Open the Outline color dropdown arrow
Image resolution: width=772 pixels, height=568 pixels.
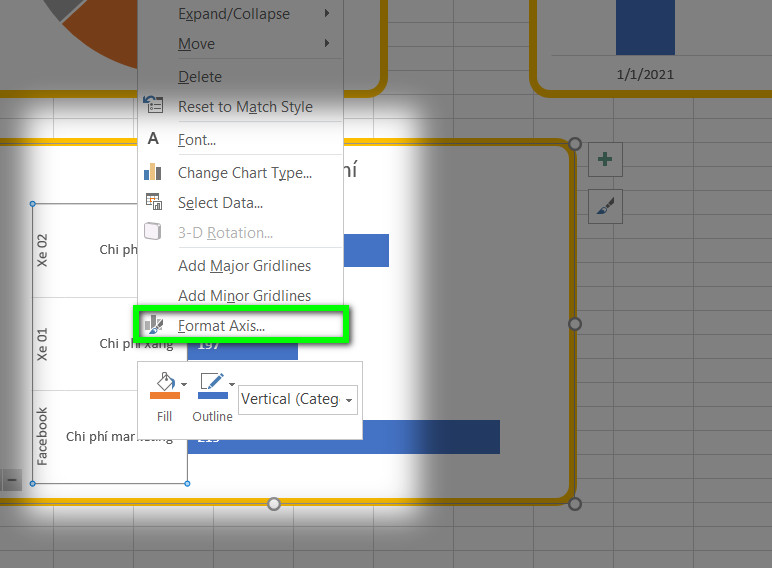[231, 384]
